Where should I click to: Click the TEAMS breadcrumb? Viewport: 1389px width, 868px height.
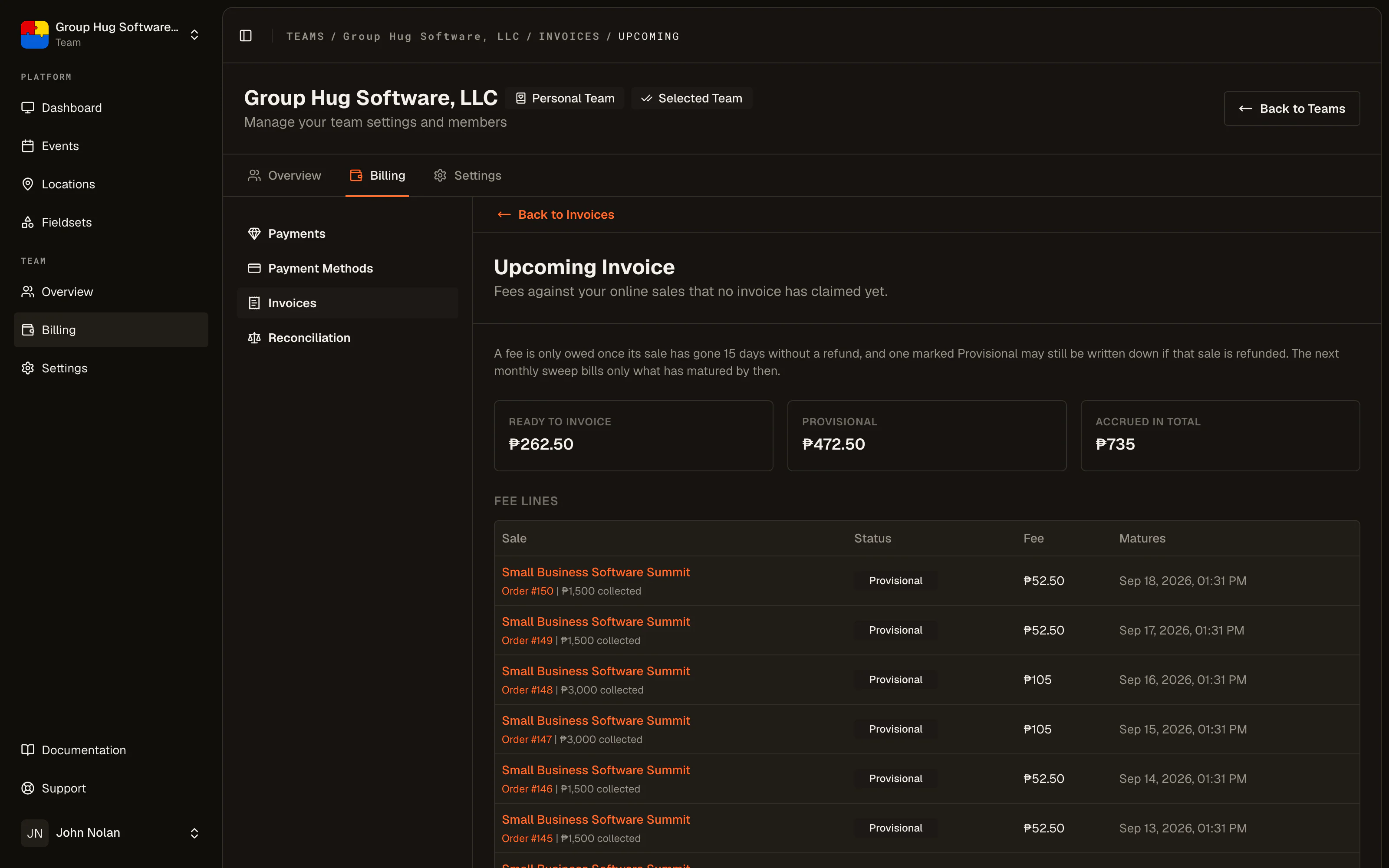(x=305, y=36)
